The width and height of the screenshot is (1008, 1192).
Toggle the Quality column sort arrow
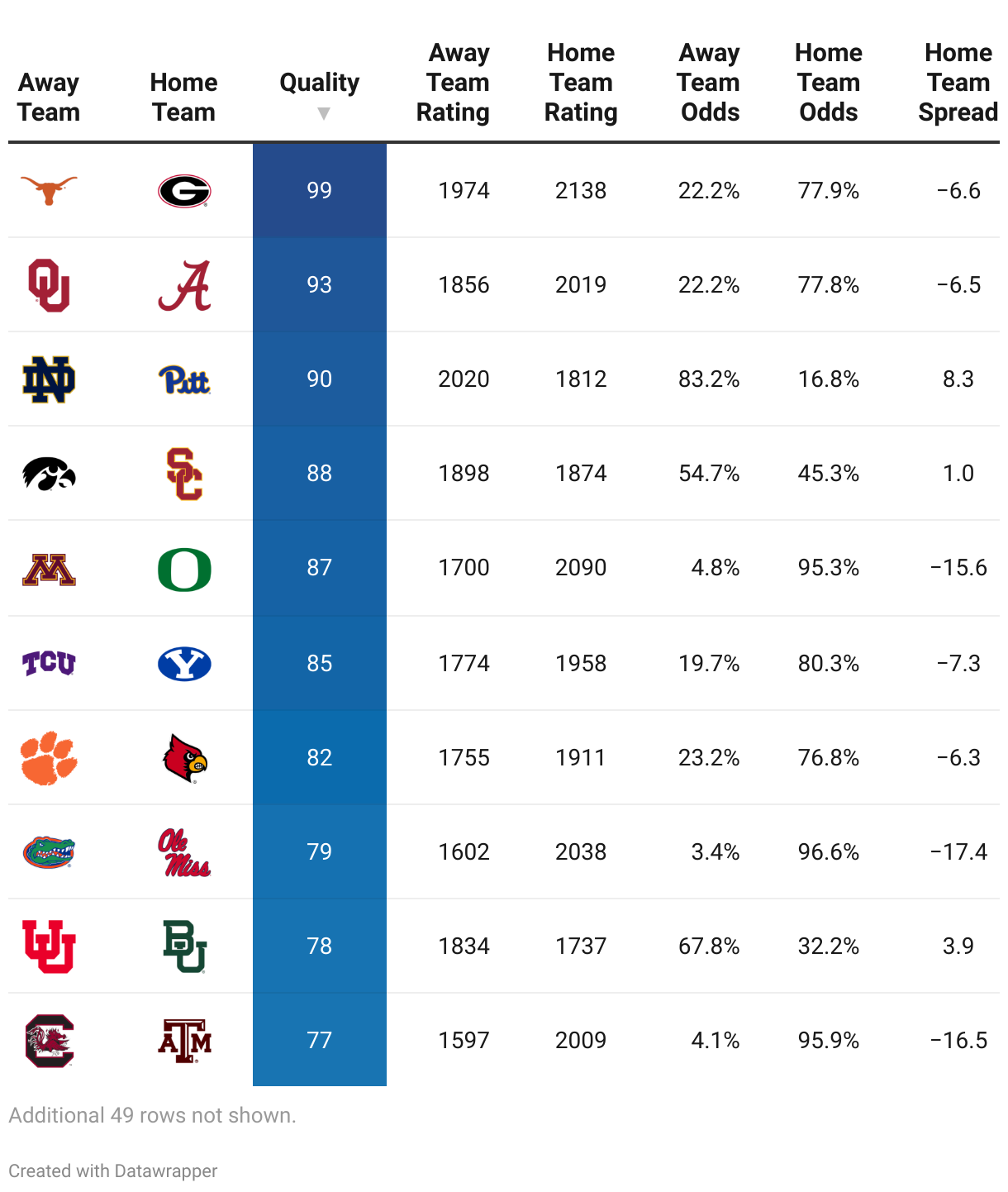coord(323,113)
